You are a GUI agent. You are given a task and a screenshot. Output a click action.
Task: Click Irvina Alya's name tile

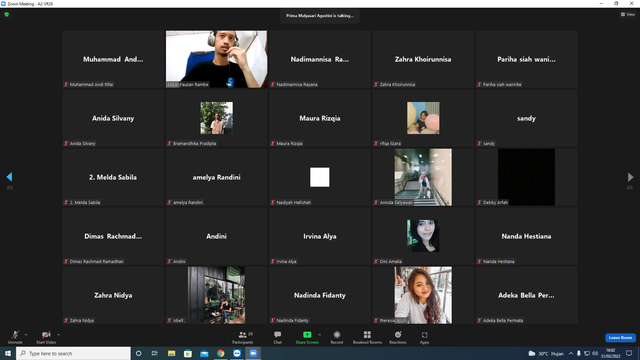(320, 236)
